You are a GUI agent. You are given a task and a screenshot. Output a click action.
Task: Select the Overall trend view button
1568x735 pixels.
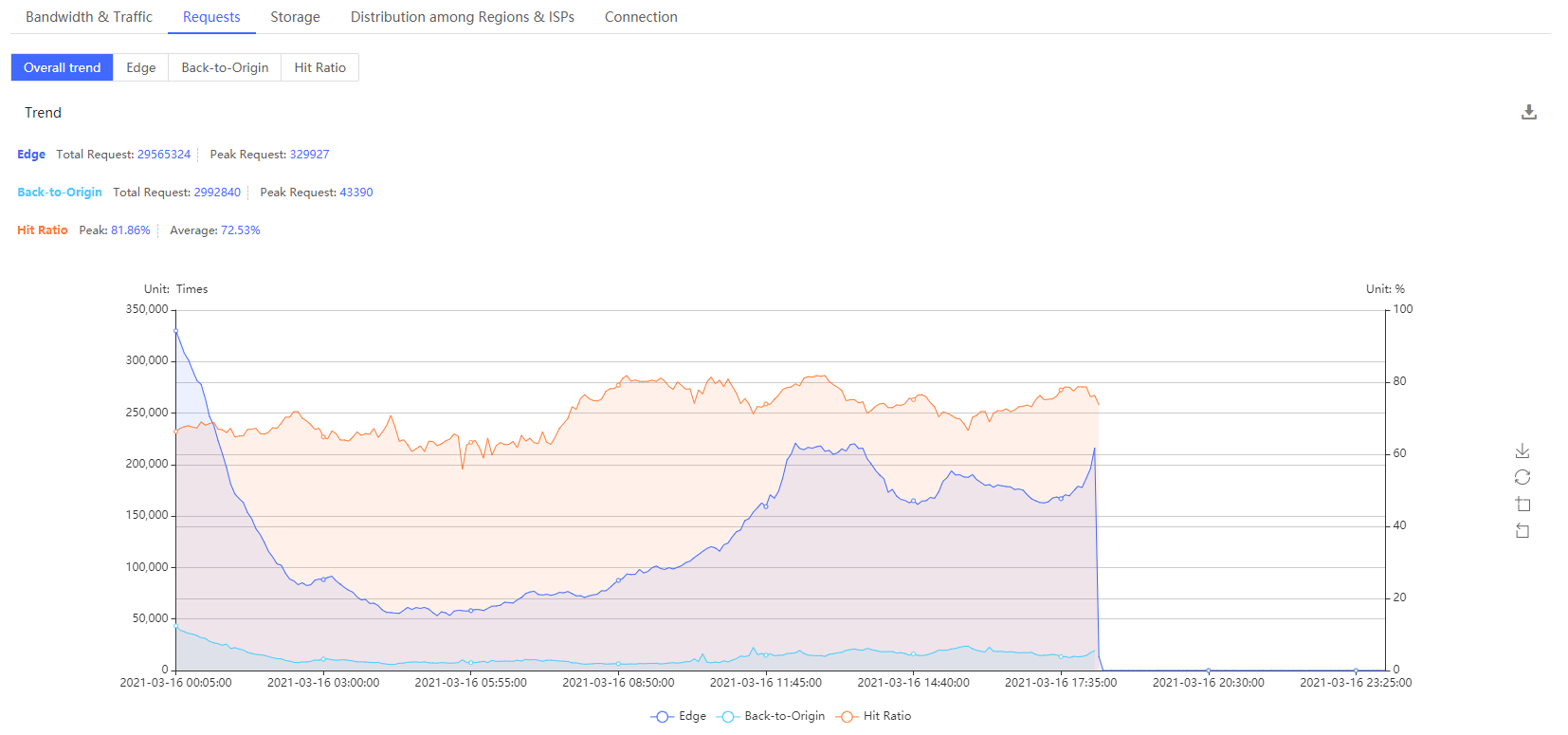pos(63,67)
